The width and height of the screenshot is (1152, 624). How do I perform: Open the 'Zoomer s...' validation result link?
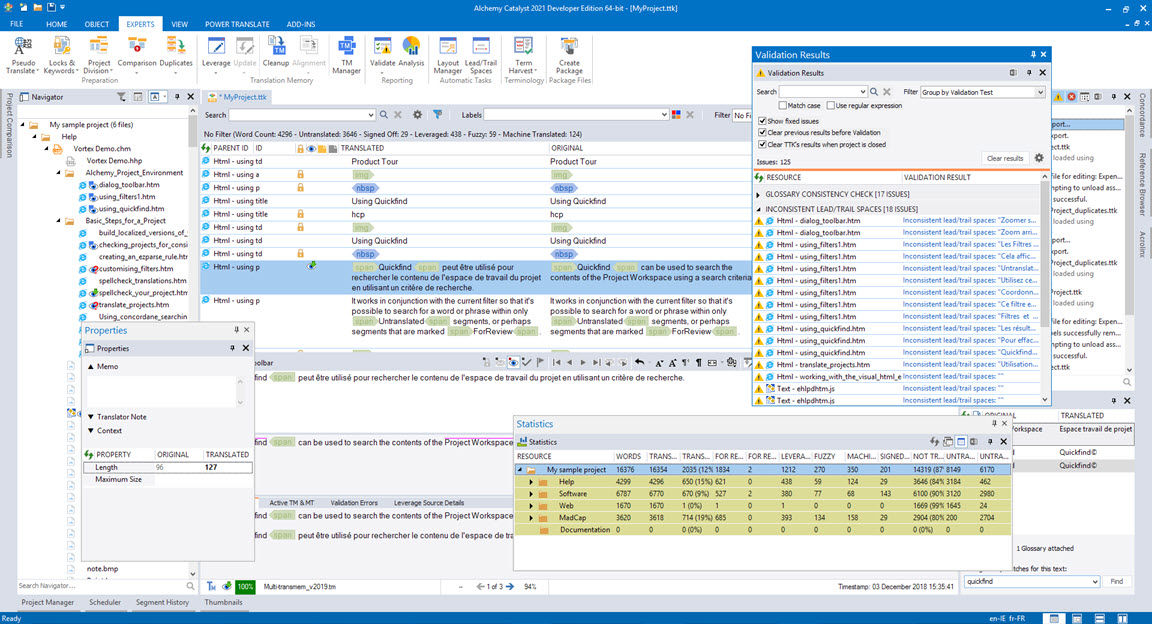pyautogui.click(x=970, y=220)
